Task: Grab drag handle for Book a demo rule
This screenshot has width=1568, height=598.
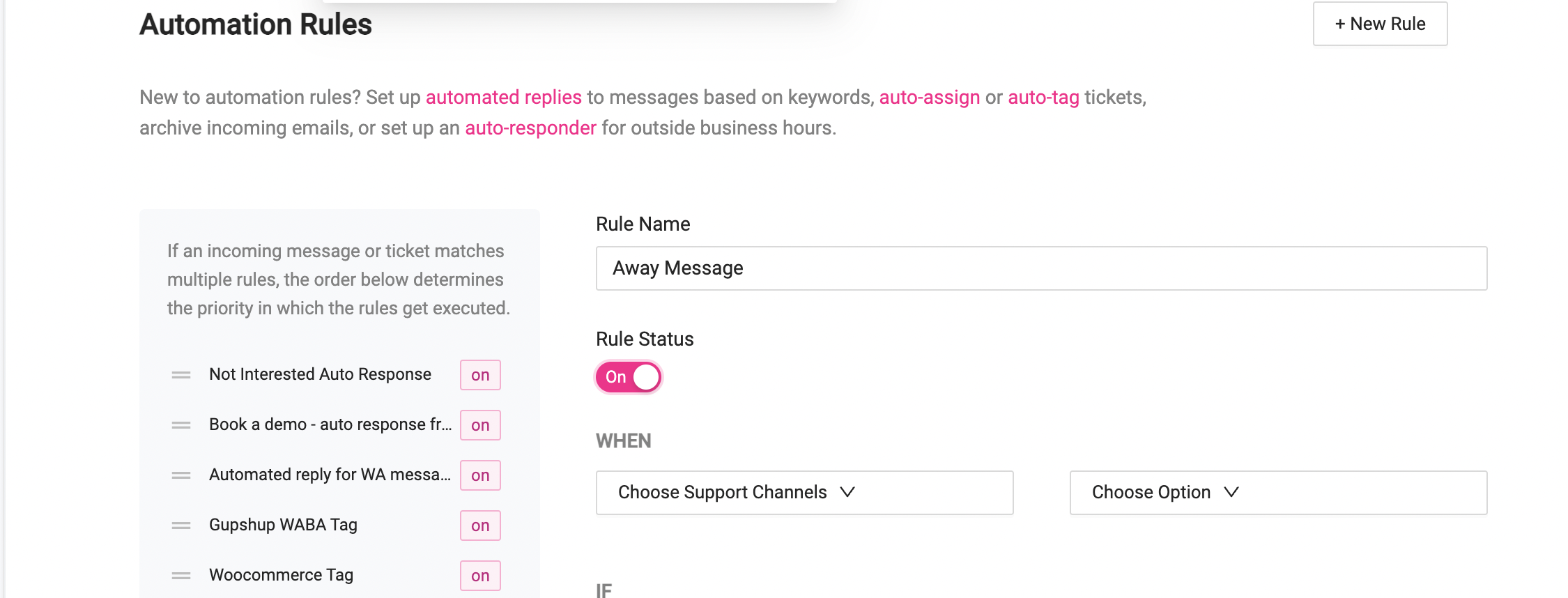Action: [181, 425]
